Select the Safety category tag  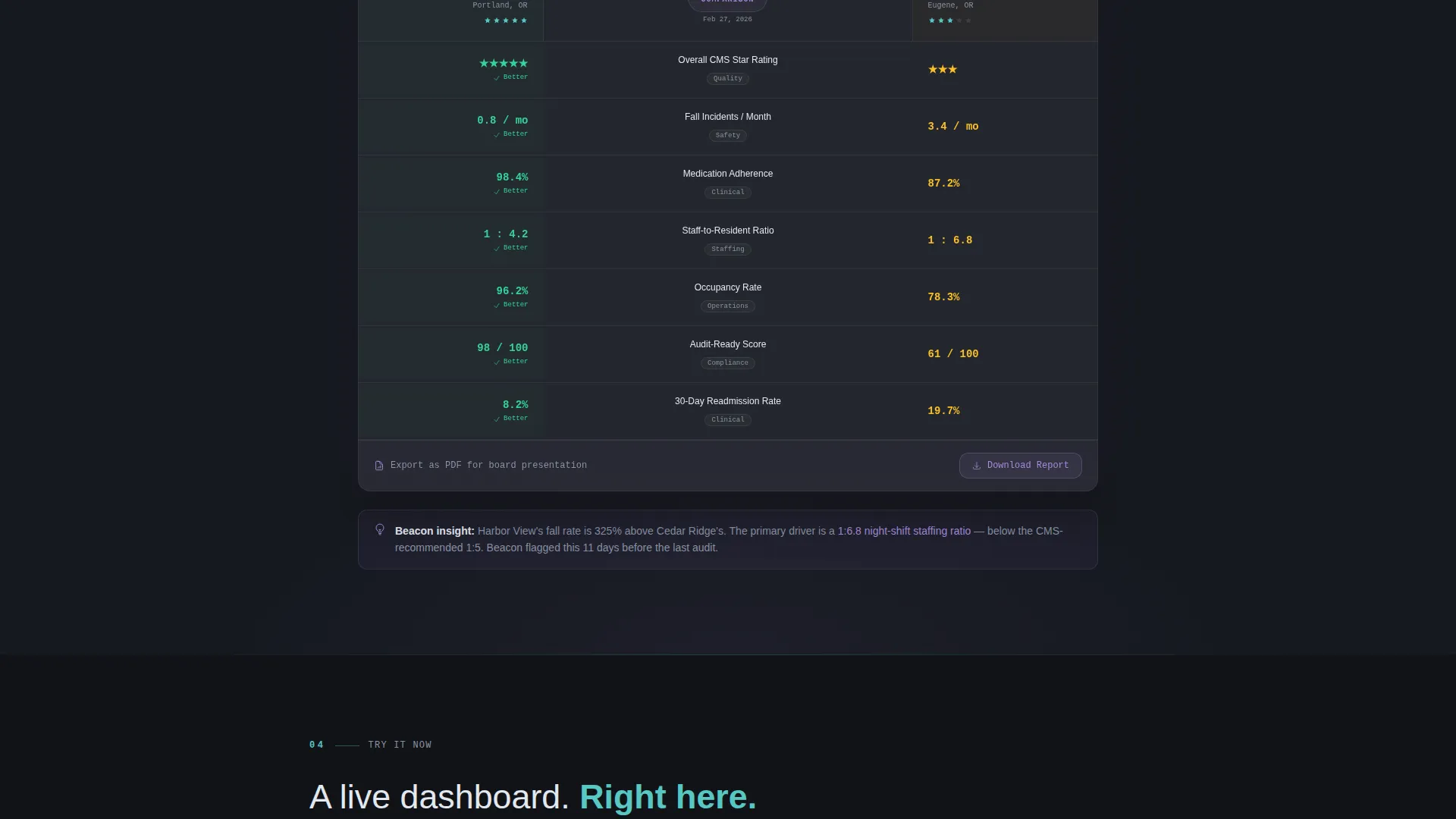727,136
